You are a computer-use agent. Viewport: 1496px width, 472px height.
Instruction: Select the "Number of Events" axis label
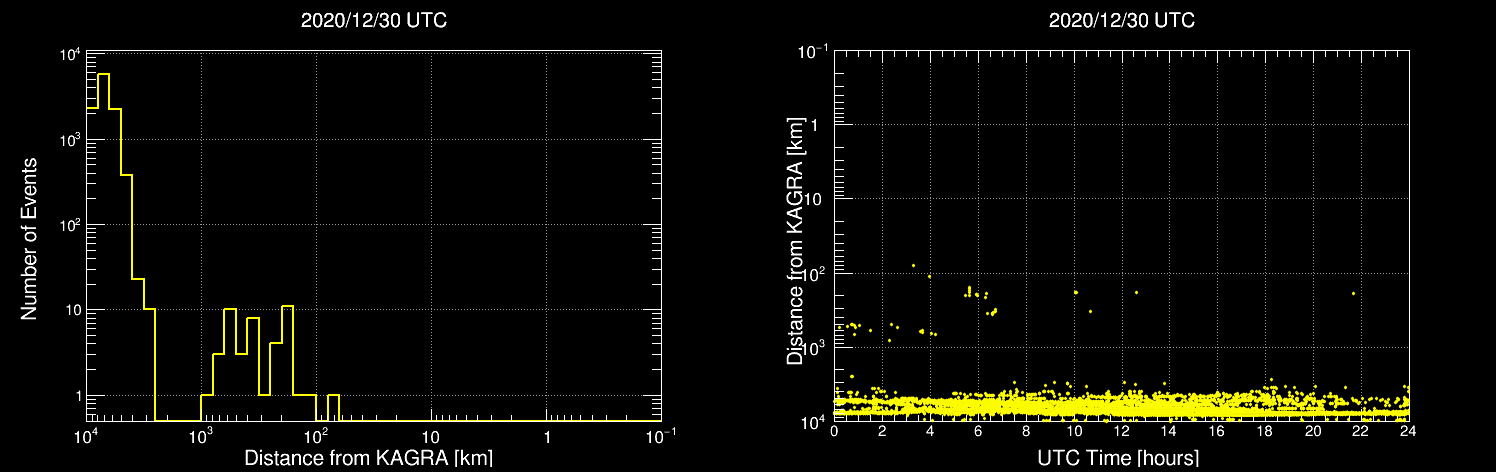(29, 237)
